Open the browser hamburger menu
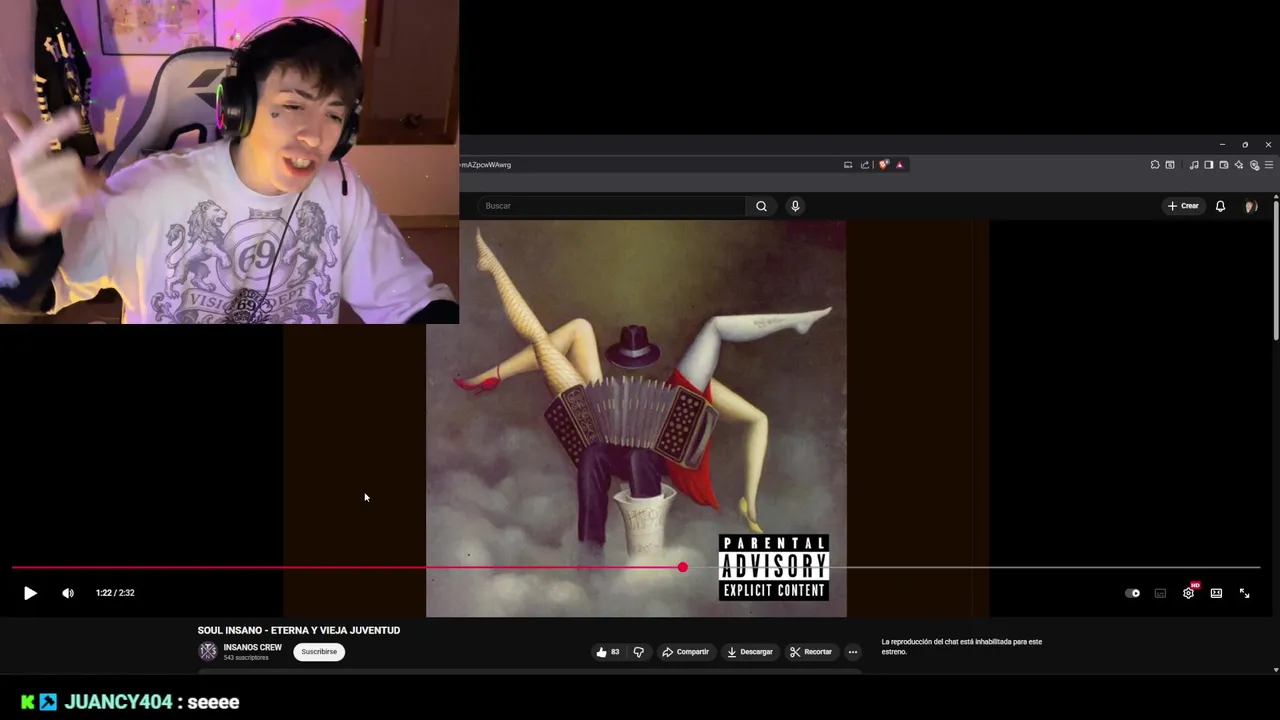The height and width of the screenshot is (720, 1280). pyautogui.click(x=1269, y=165)
